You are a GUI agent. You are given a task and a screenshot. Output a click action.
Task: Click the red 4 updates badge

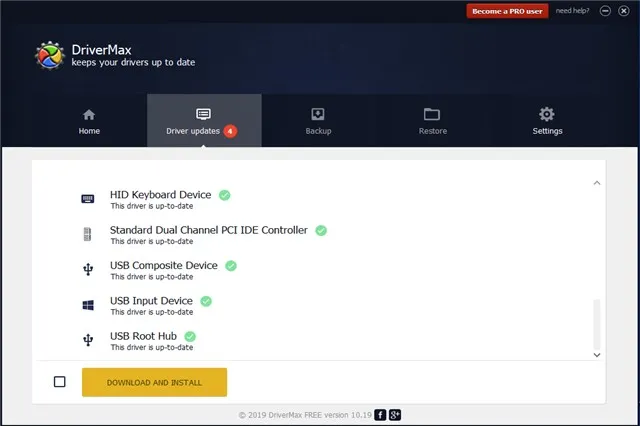230,131
